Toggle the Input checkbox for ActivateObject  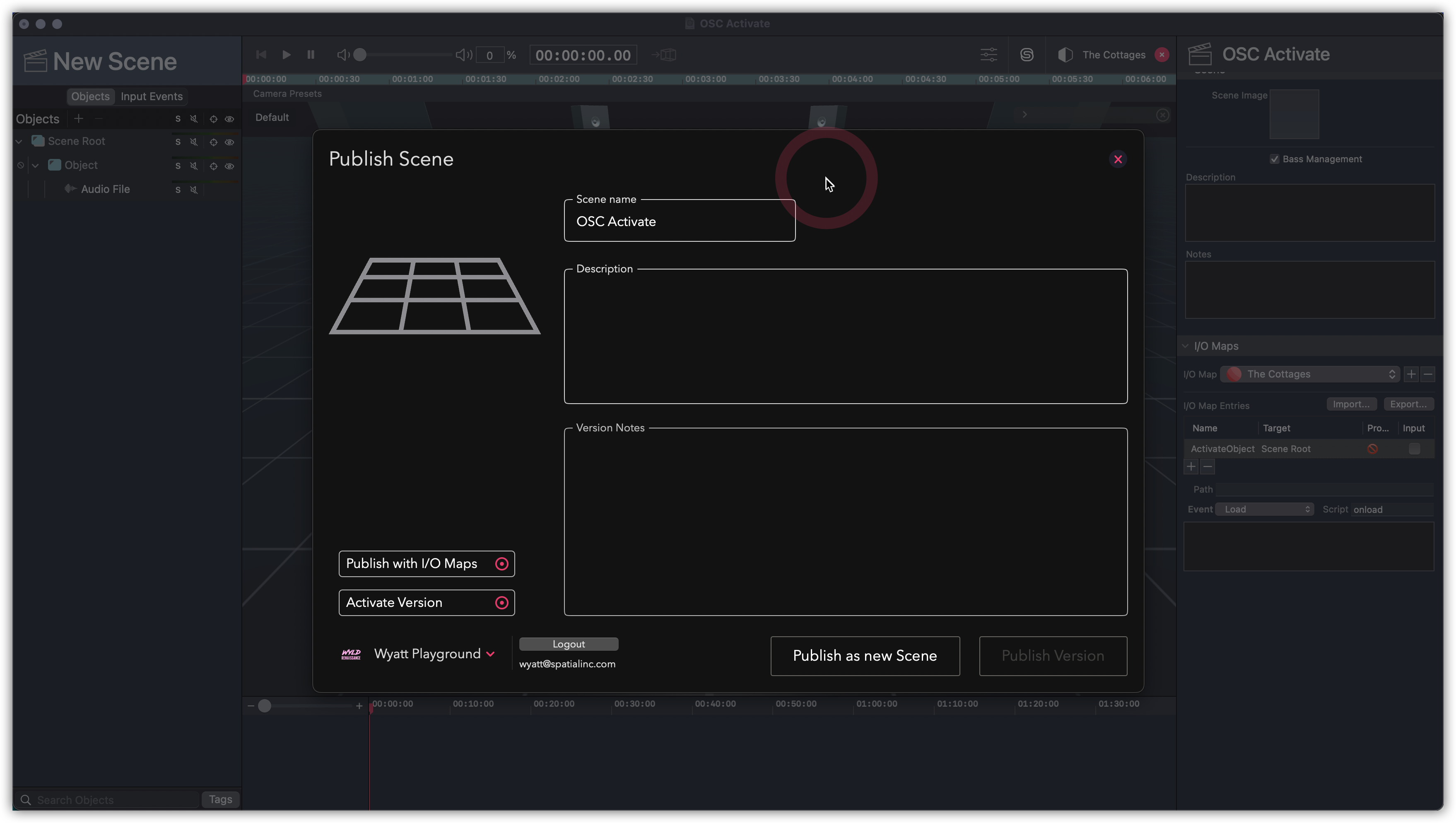1414,449
